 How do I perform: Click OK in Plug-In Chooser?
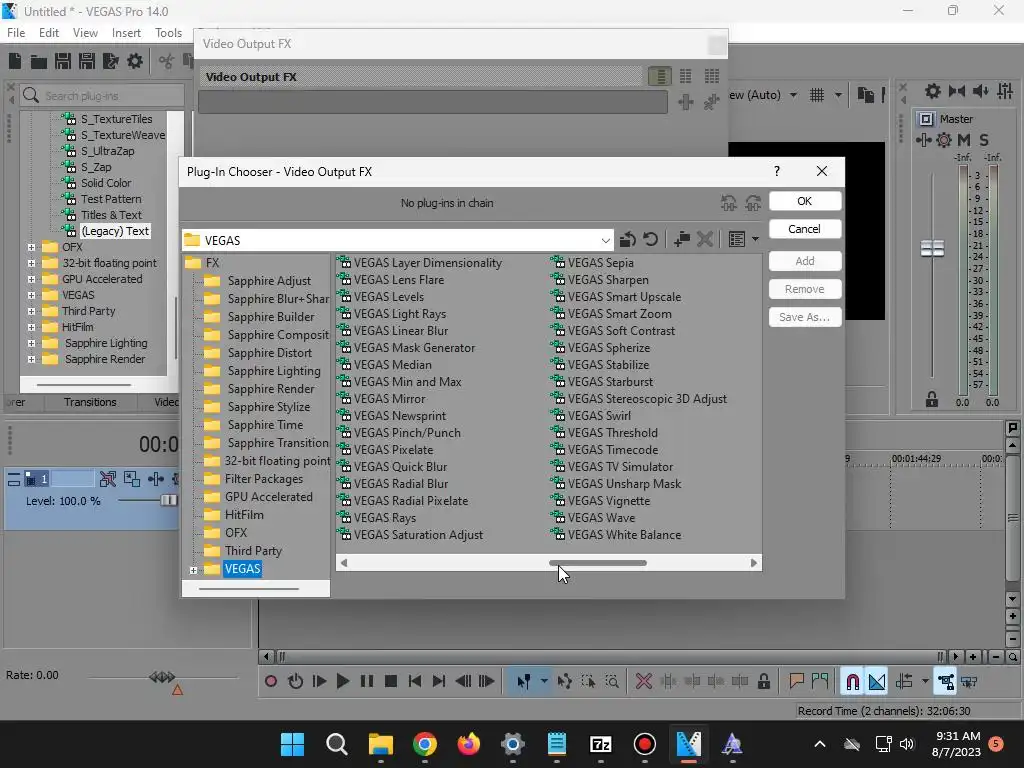[x=805, y=201]
